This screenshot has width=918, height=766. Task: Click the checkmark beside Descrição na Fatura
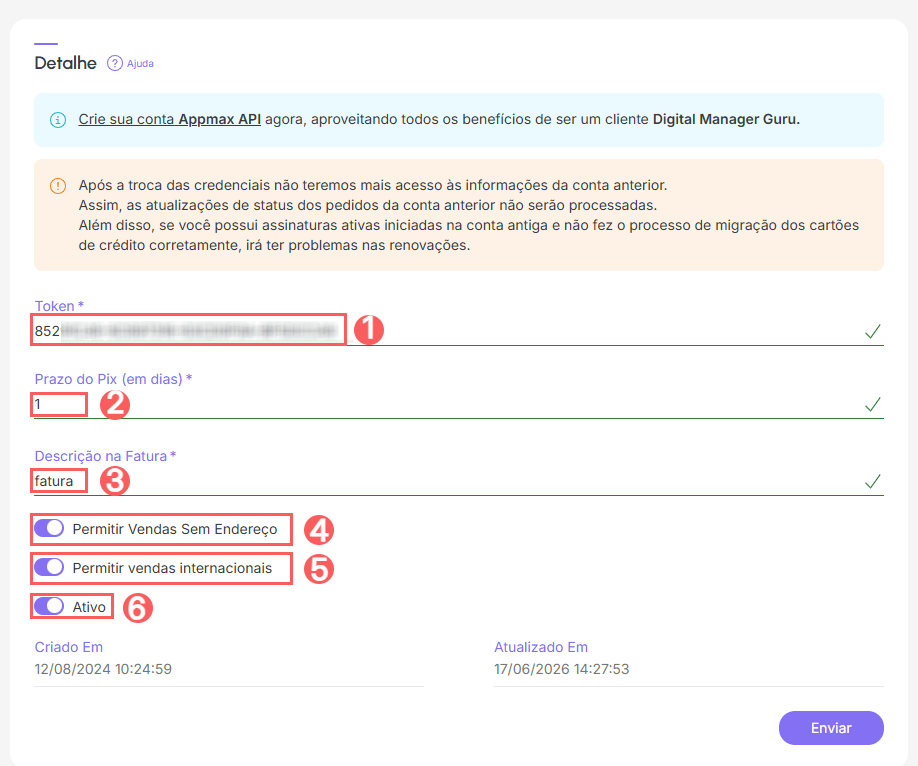point(872,481)
